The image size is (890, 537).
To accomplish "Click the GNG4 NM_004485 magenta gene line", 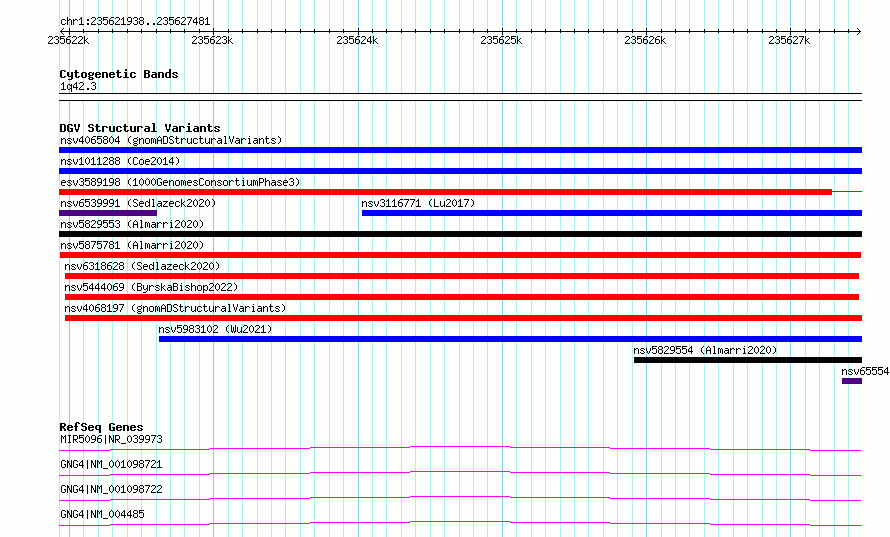I will (x=460, y=523).
